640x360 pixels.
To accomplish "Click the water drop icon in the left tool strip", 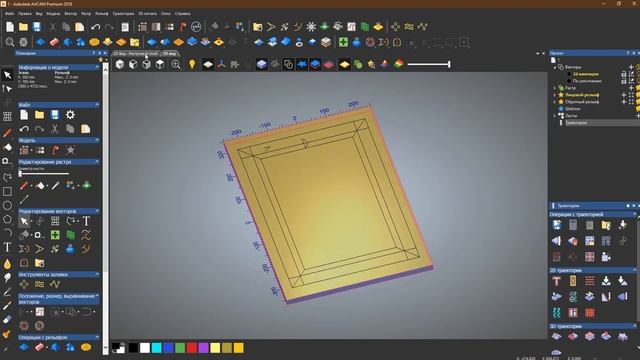I will [7, 264].
